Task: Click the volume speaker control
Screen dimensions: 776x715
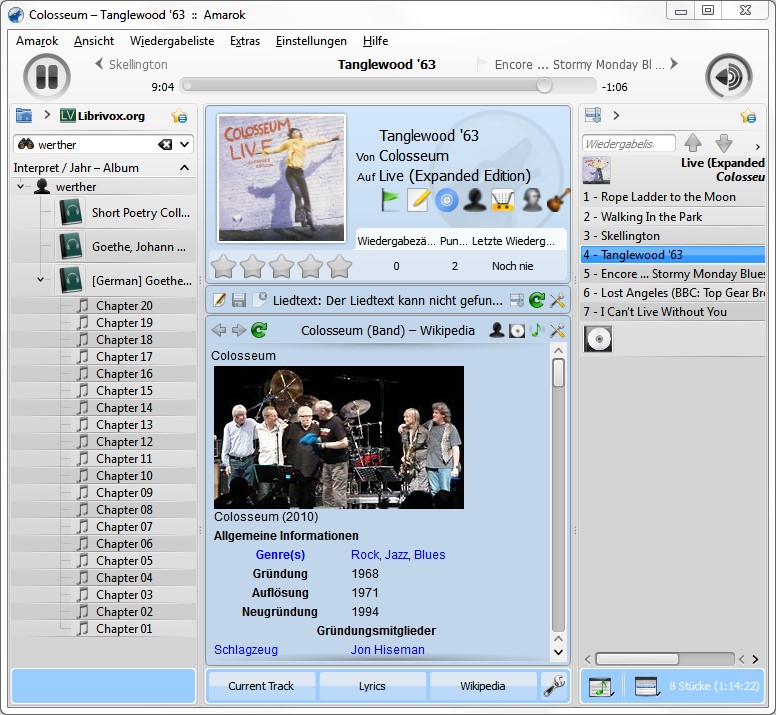Action: (728, 77)
